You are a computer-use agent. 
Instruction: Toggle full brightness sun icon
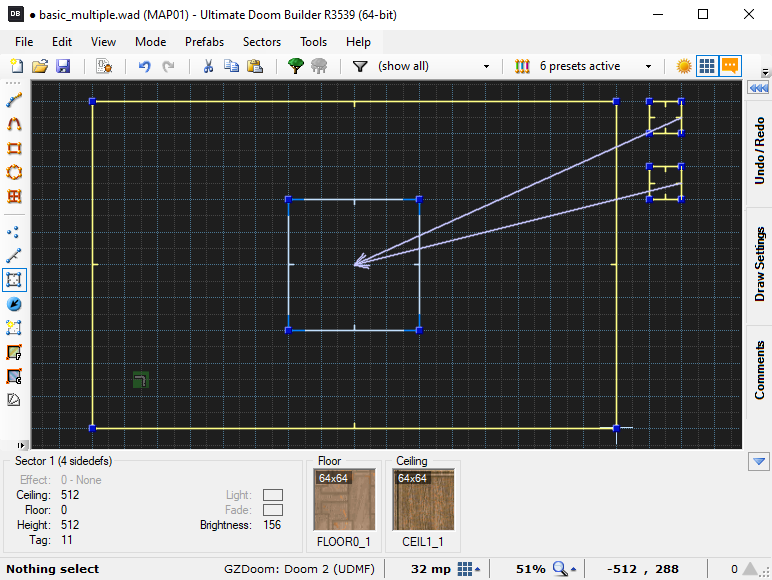(684, 66)
